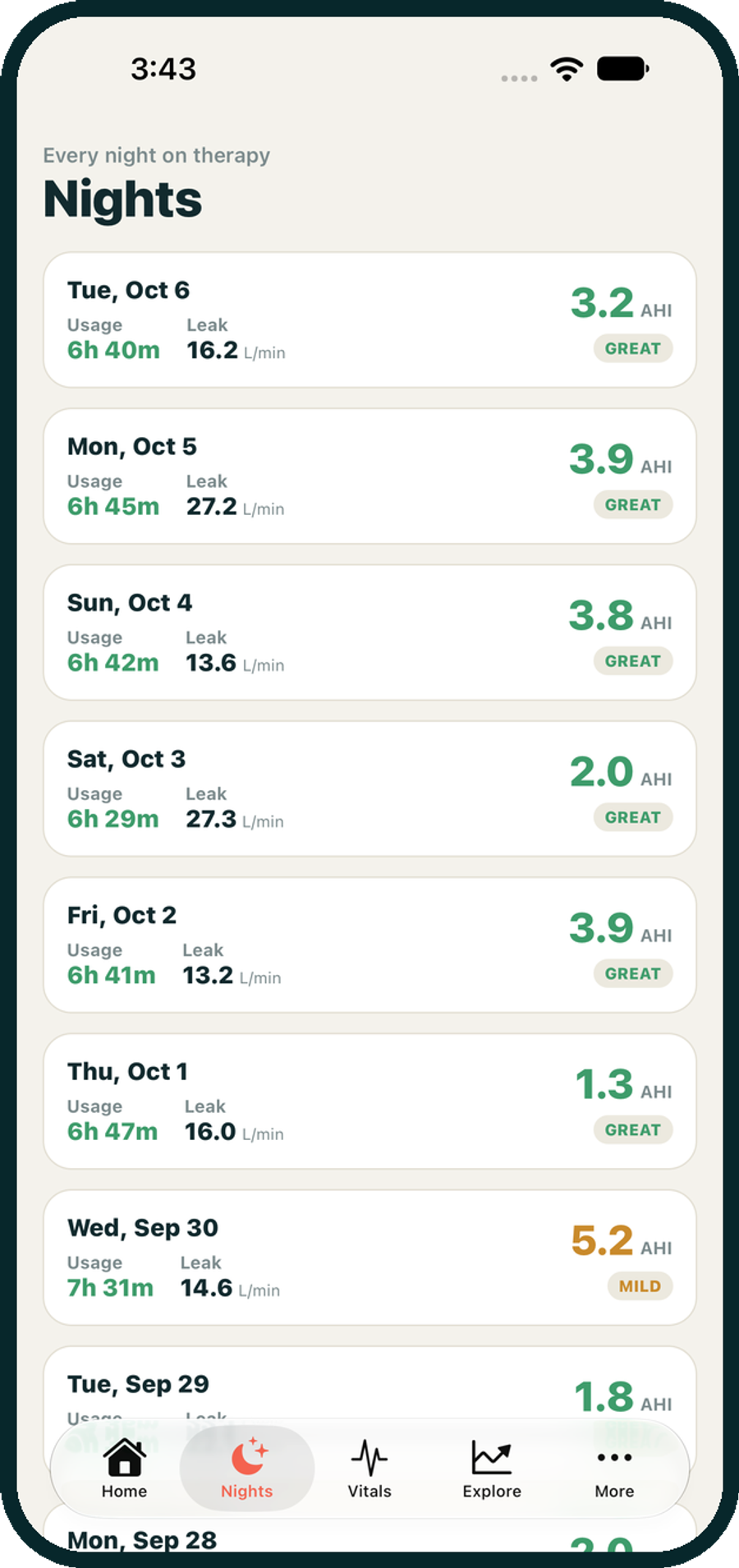This screenshot has height=1568, width=739.
Task: Open the Thu, Oct 1 night entry
Action: point(369,1101)
